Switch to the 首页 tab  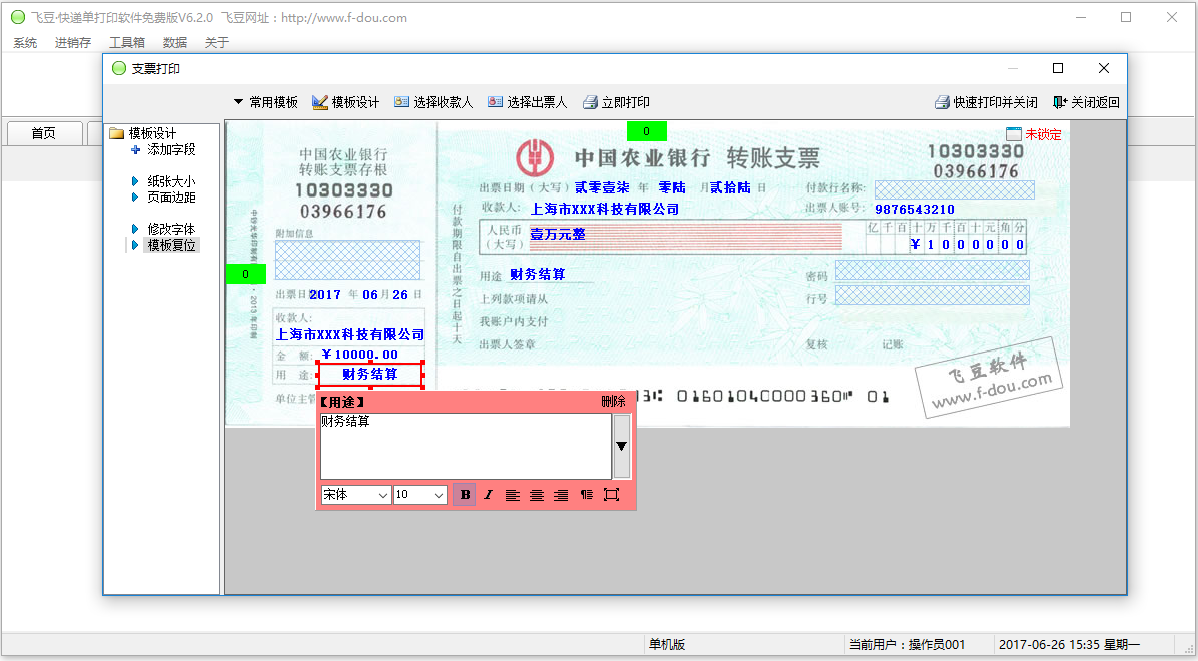point(44,133)
